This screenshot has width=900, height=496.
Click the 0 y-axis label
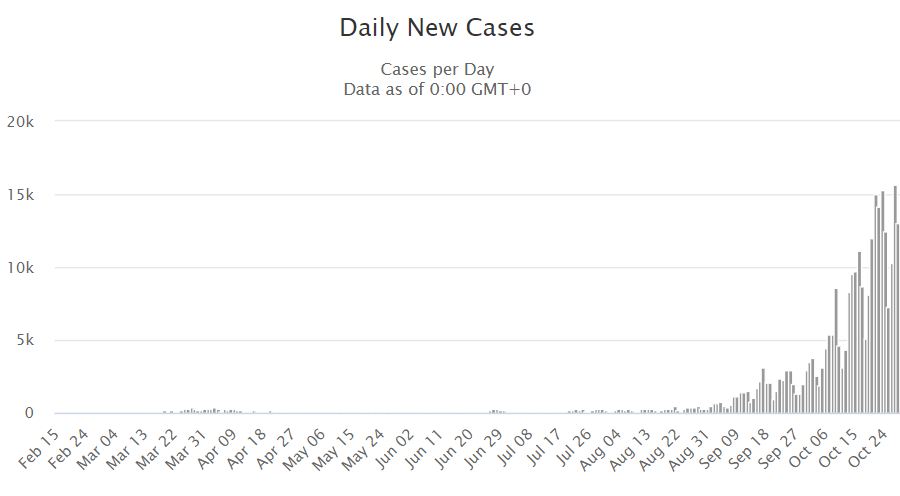pyautogui.click(x=29, y=413)
